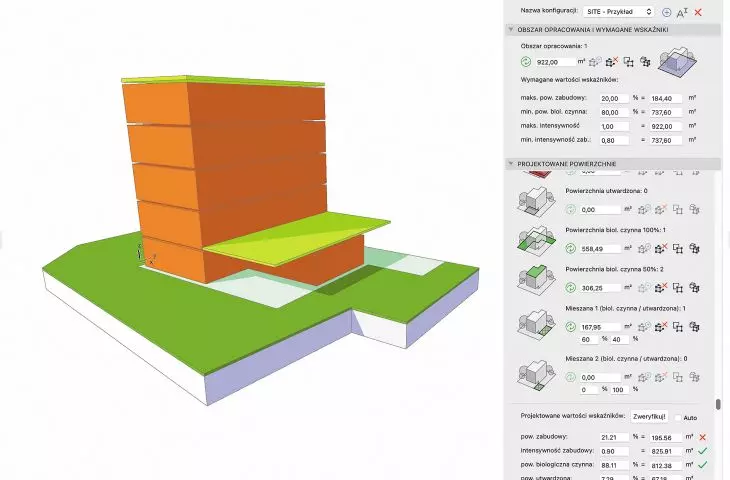Click the 'Zweryfikuj!' button

click(649, 417)
